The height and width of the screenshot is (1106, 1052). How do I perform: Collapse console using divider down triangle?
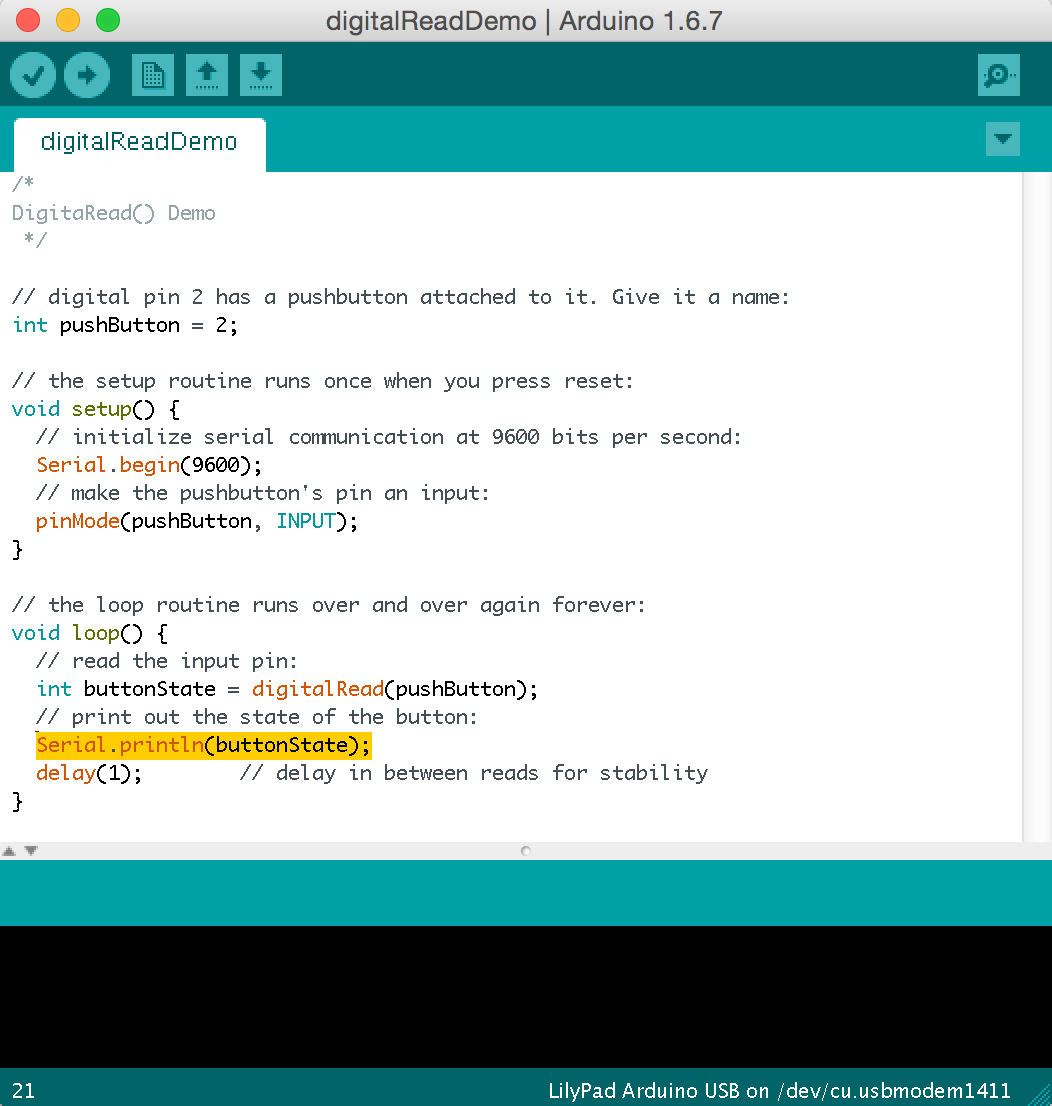pos(31,851)
